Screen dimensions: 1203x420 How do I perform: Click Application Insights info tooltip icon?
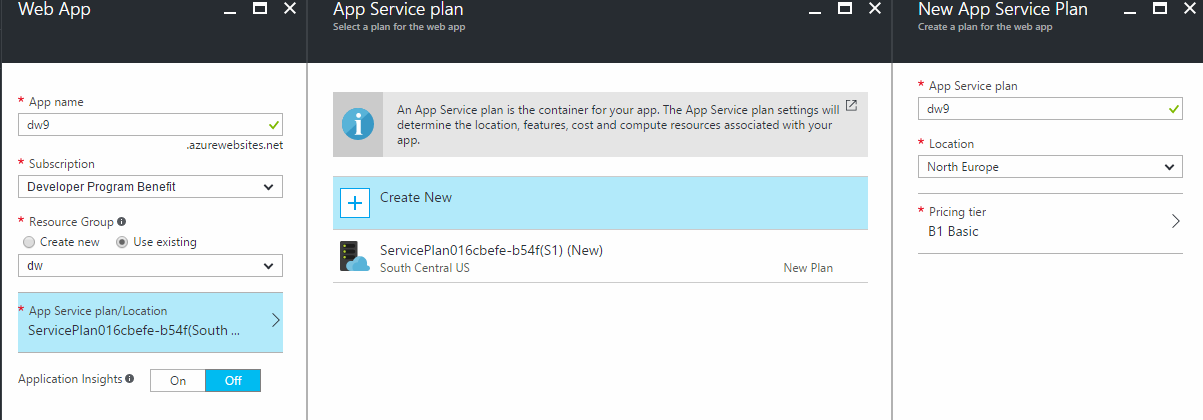click(129, 379)
